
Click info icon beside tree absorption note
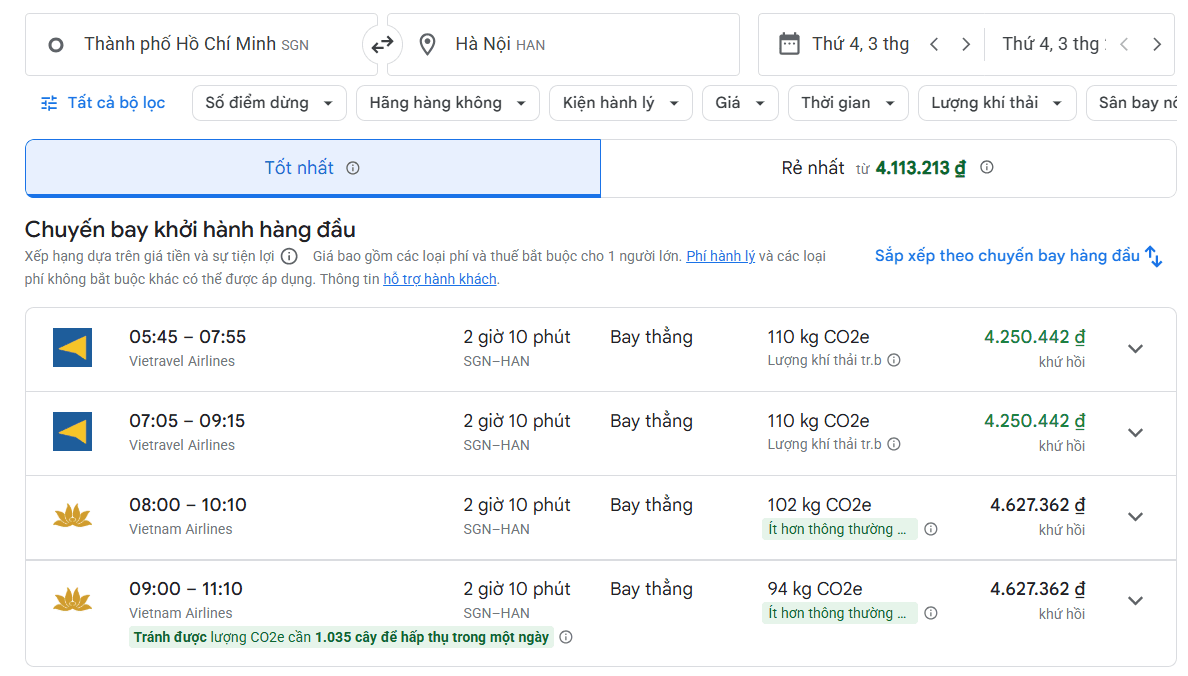click(566, 637)
